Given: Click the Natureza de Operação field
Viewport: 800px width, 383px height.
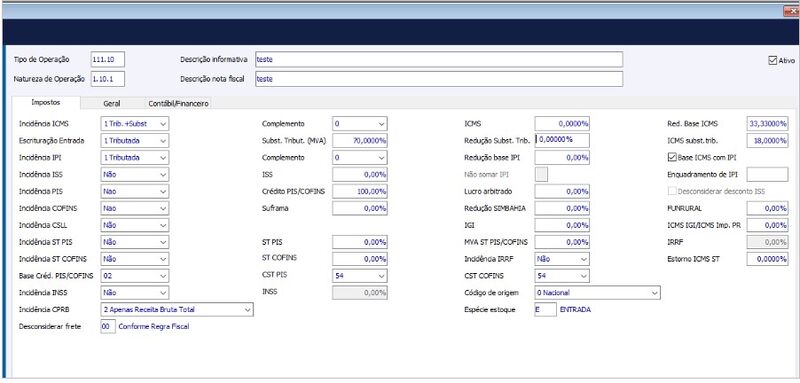Looking at the screenshot, I should click(108, 79).
